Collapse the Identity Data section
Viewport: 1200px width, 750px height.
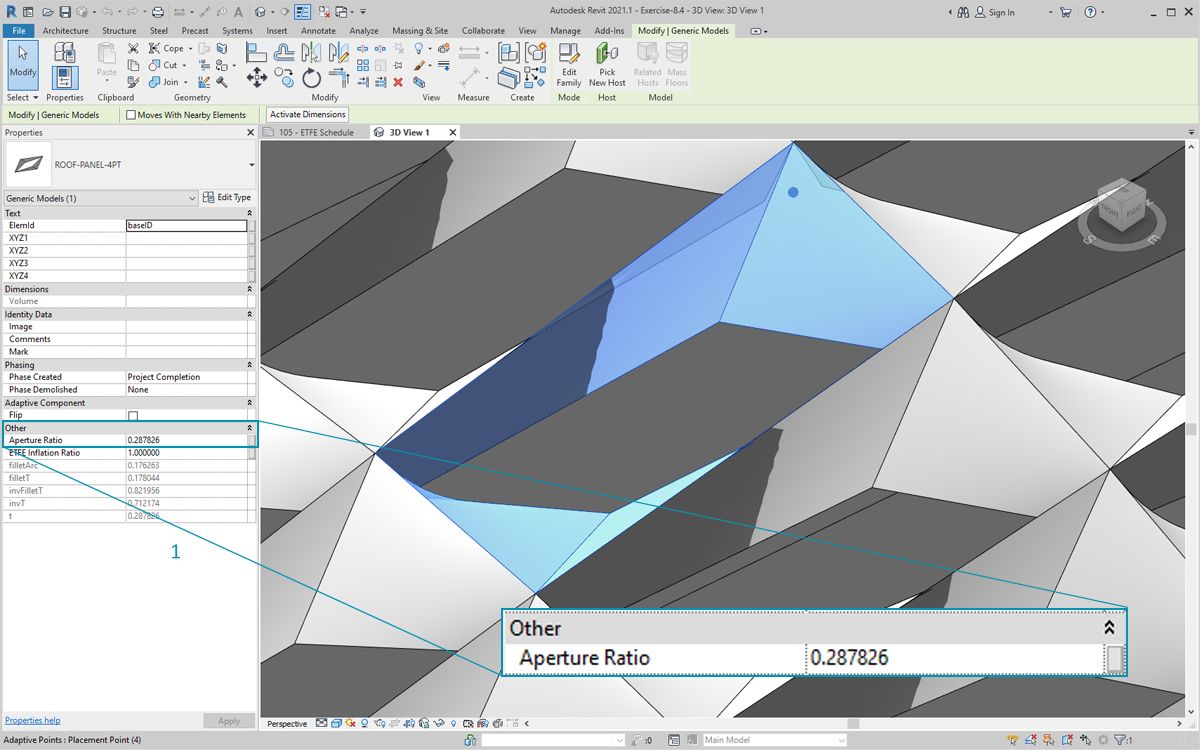249,314
